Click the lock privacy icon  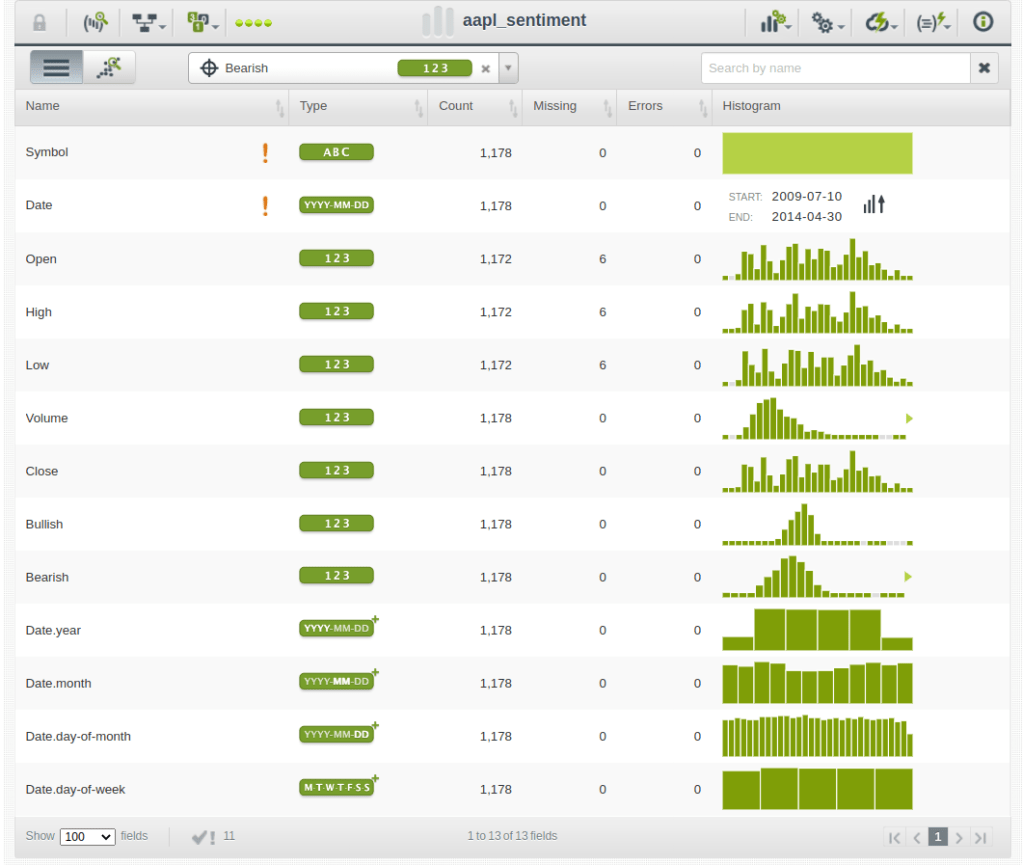[39, 22]
